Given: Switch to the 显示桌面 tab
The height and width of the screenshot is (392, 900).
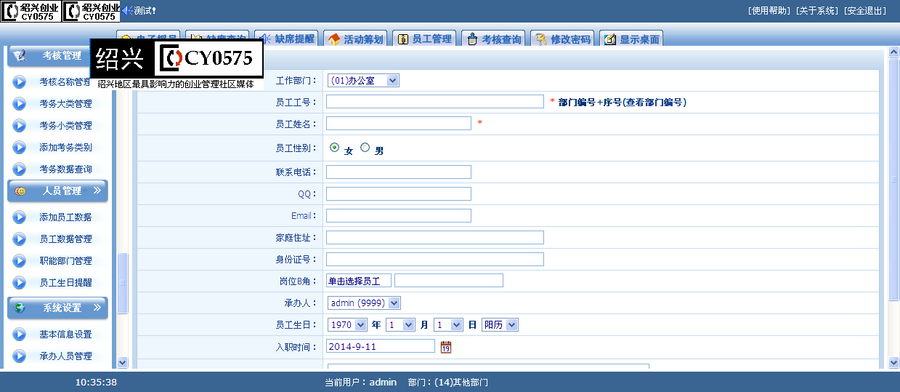Looking at the screenshot, I should pos(631,39).
